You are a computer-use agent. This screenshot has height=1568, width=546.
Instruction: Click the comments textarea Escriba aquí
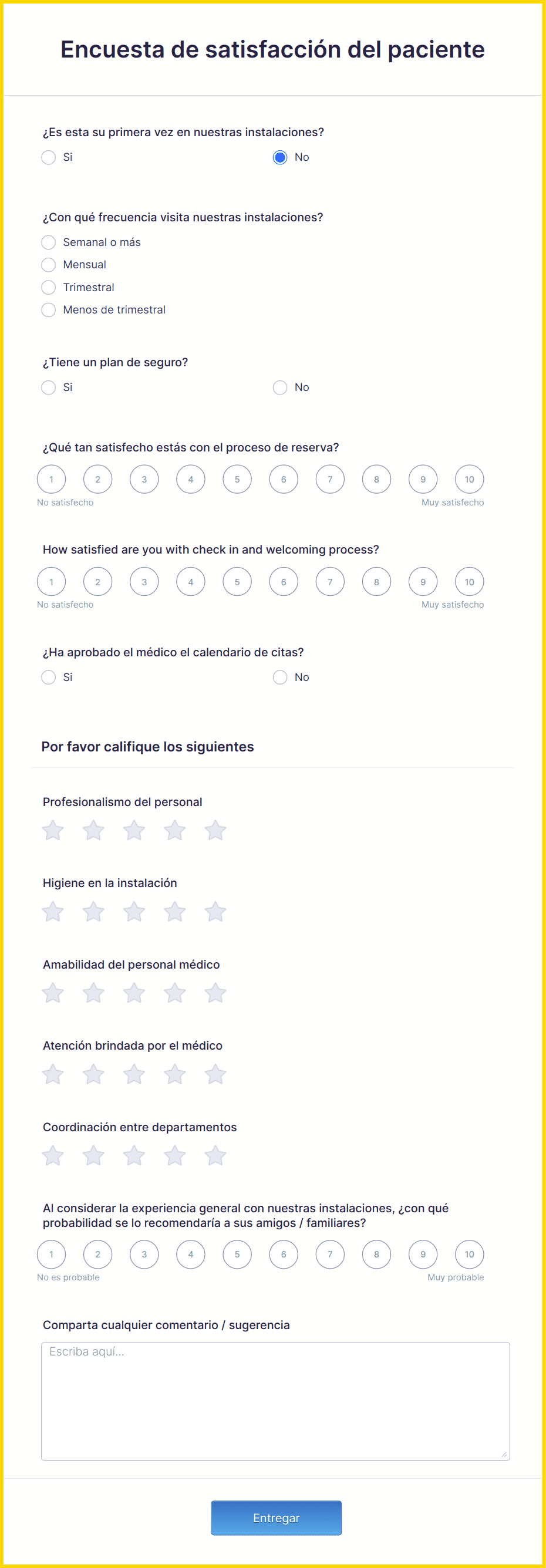point(276,1401)
